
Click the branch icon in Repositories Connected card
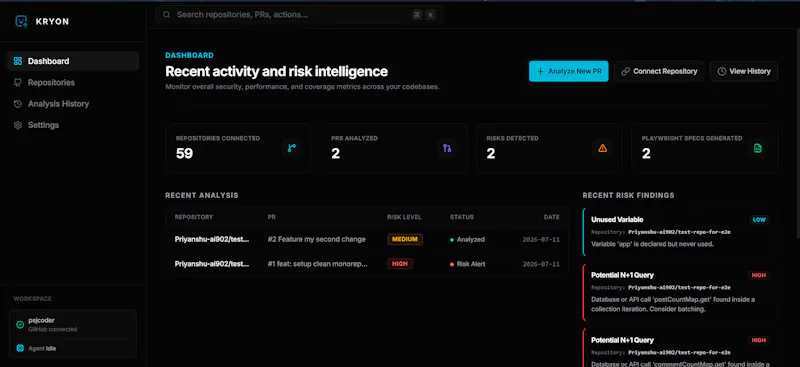(x=292, y=148)
